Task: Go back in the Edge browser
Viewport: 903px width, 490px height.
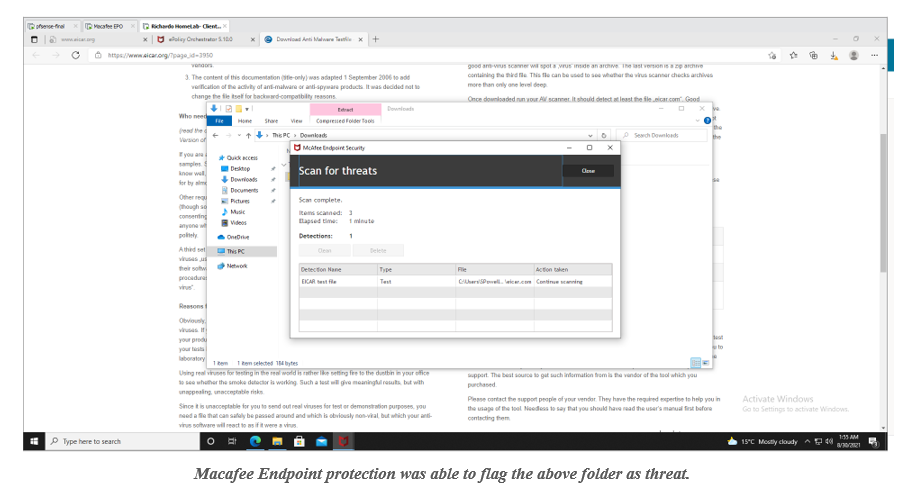Action: point(36,55)
